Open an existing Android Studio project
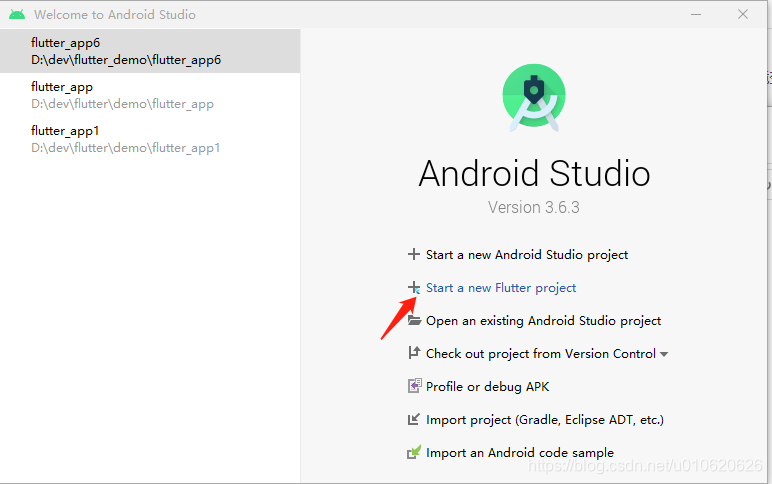The image size is (772, 484). [543, 321]
